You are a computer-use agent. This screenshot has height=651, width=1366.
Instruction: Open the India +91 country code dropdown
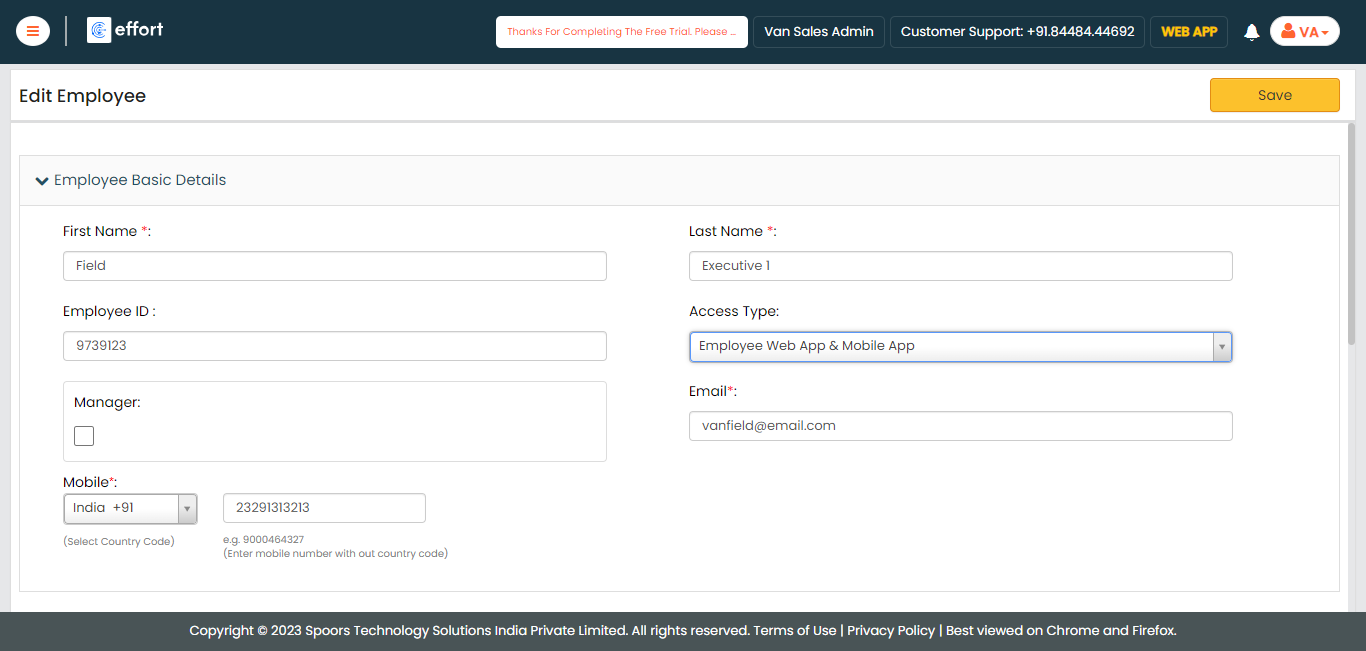130,508
